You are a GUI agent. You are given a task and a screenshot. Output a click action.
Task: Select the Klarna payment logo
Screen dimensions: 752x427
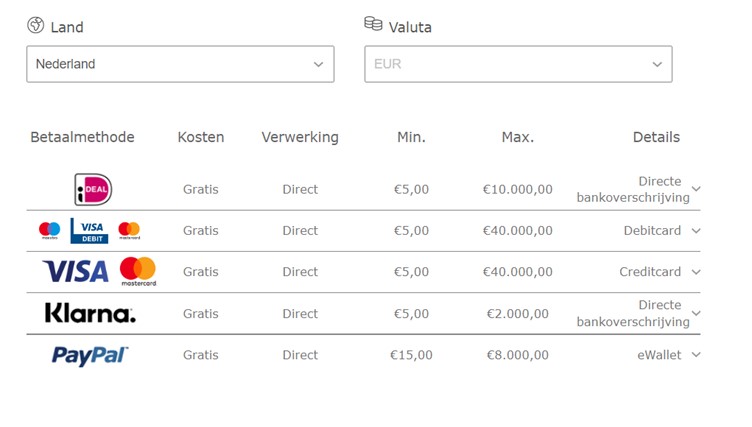click(x=90, y=313)
